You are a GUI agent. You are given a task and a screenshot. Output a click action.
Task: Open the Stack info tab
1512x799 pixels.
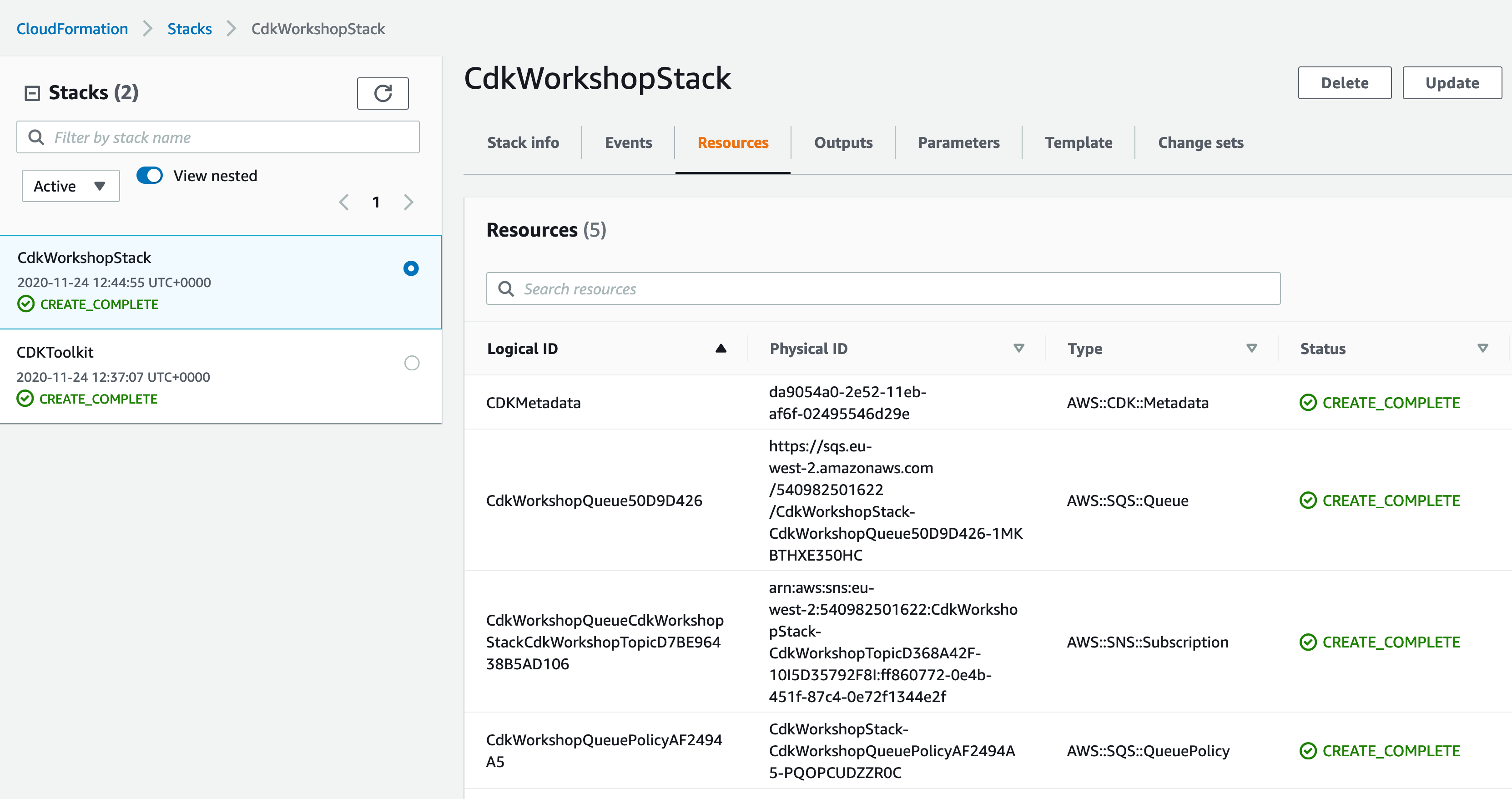point(523,143)
